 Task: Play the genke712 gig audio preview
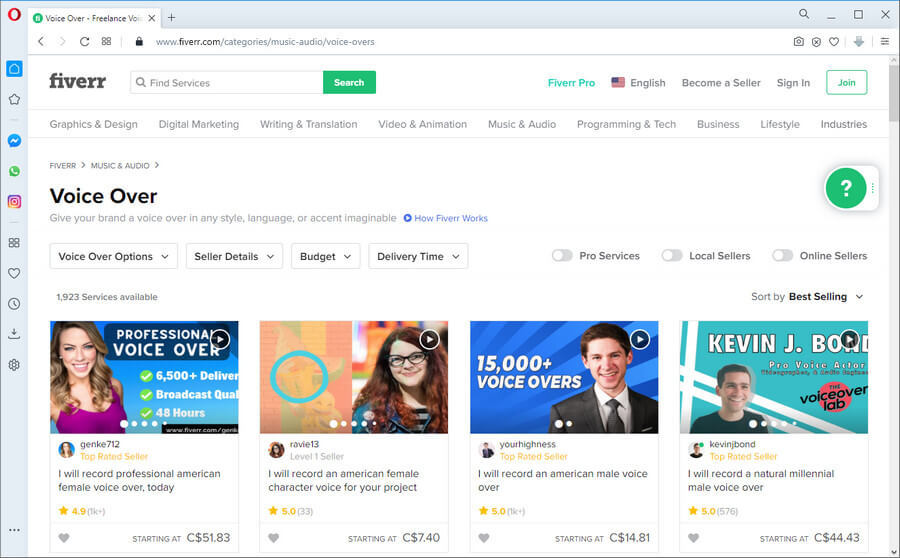click(220, 339)
